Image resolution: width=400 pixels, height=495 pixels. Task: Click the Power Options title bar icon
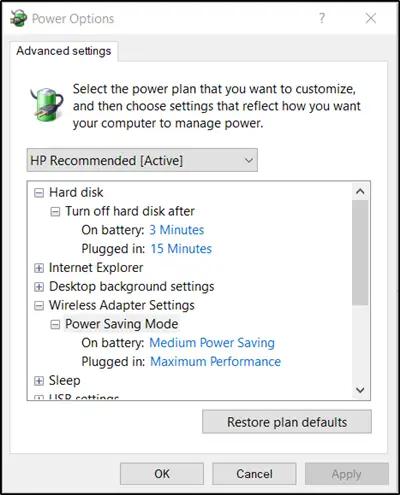tap(18, 18)
